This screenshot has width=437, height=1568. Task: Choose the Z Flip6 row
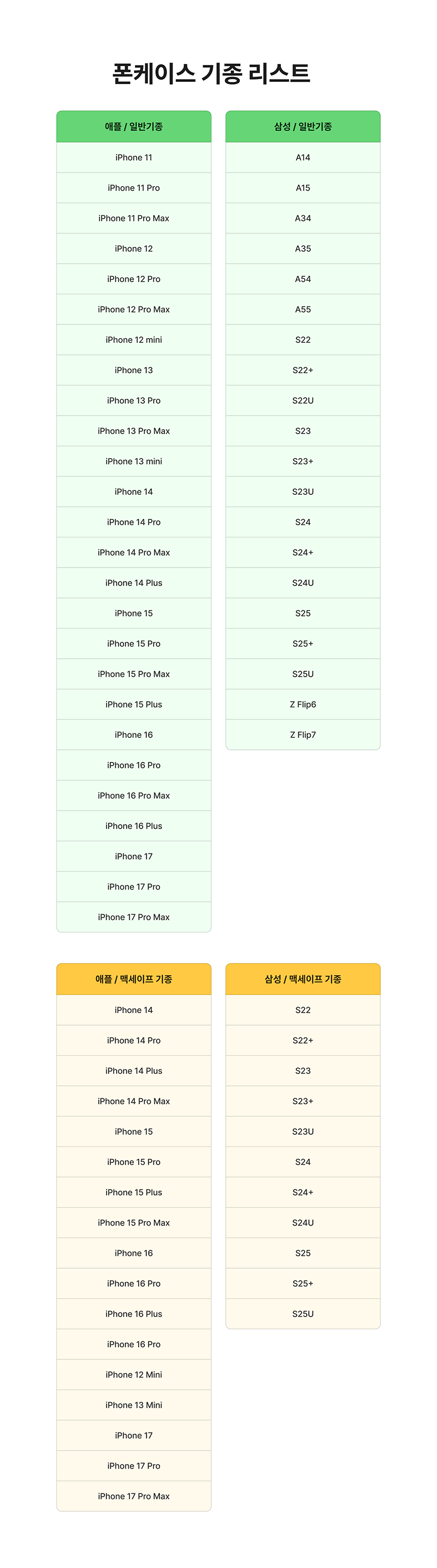point(303,704)
